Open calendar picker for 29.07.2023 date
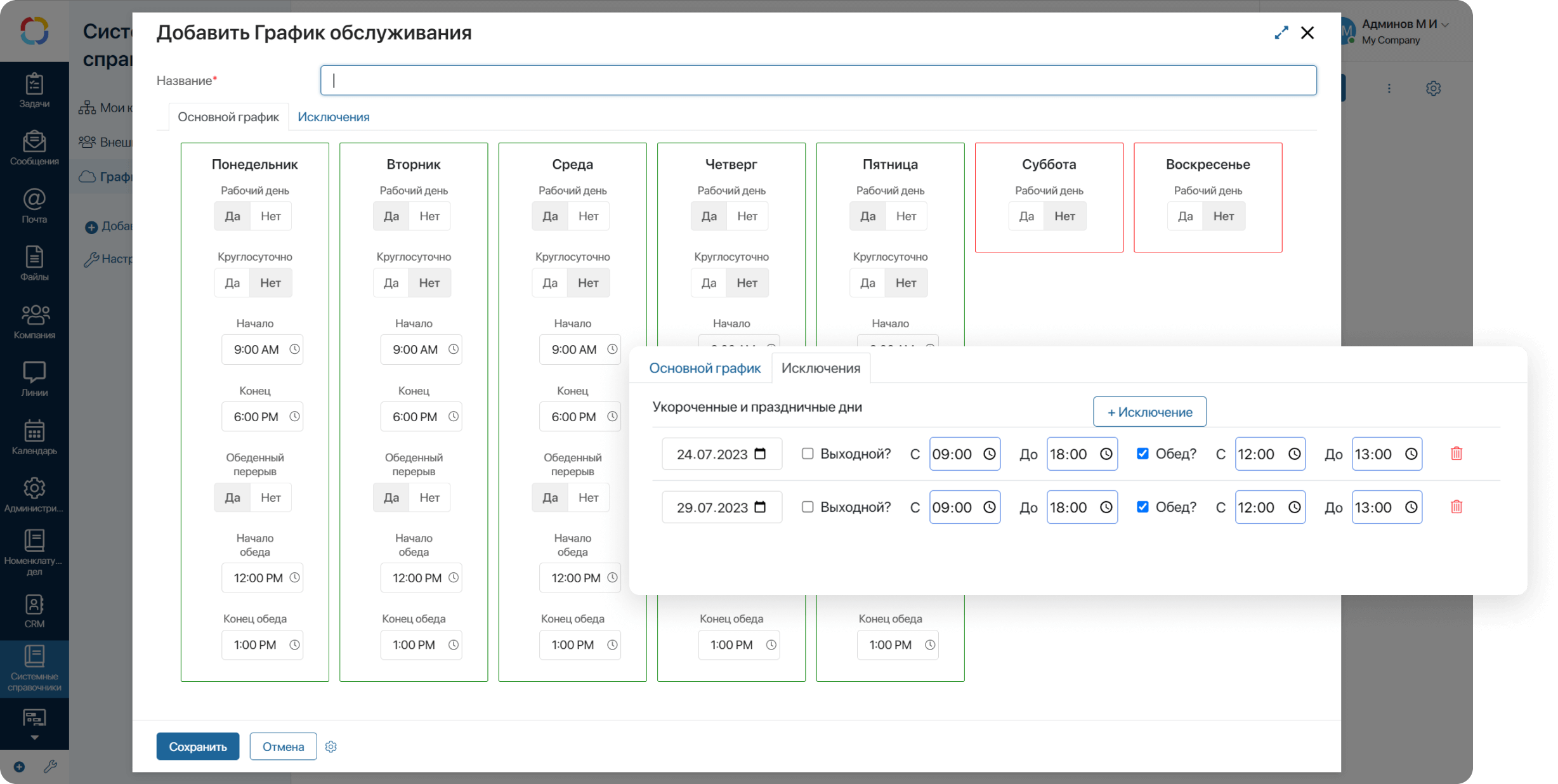Screen dimensions: 1558x784 [x=760, y=507]
